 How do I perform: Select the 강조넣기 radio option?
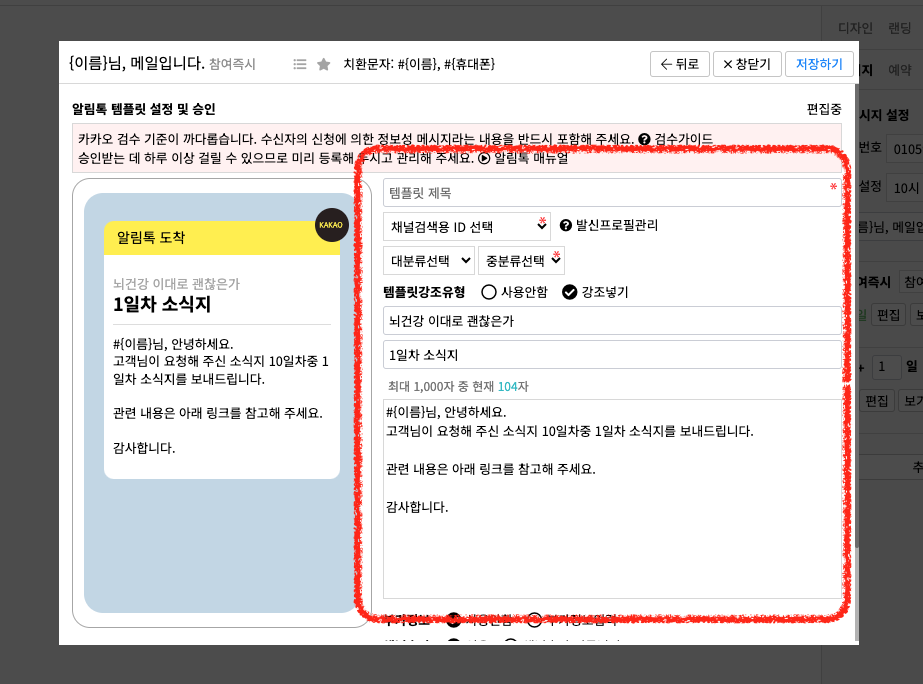[570, 292]
